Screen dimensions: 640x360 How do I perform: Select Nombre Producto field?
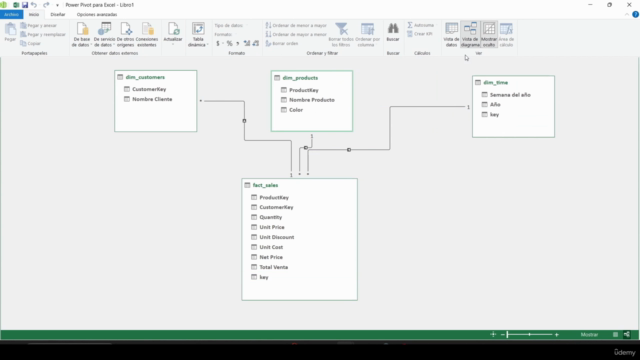click(312, 100)
